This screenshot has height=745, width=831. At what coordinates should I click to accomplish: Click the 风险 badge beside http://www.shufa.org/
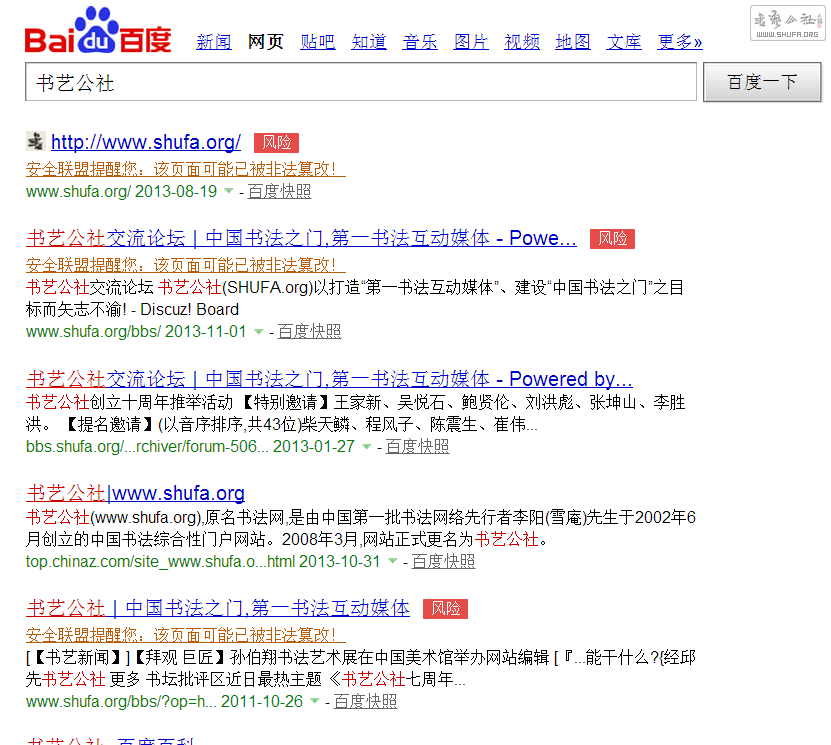(x=276, y=142)
